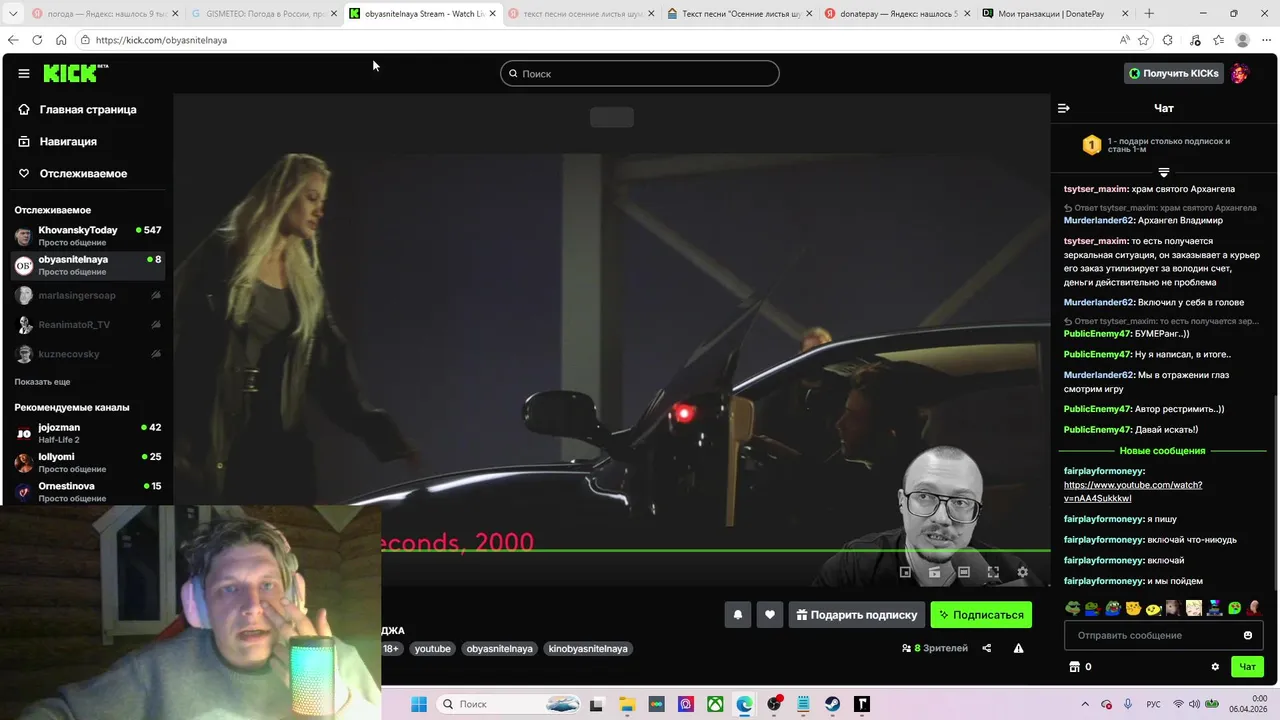Viewport: 1280px width, 720px height.
Task: Click username PublicEnemy47 on "Давай искать!" message
Action: pyautogui.click(x=1097, y=430)
